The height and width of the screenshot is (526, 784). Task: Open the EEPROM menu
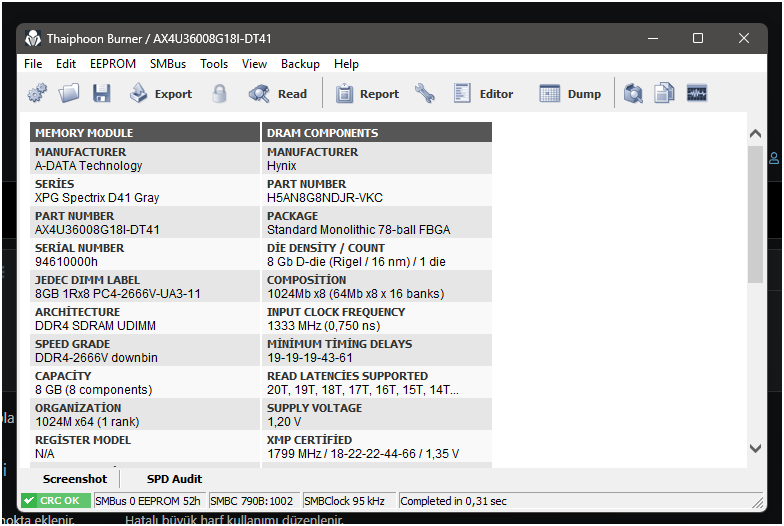pos(112,64)
